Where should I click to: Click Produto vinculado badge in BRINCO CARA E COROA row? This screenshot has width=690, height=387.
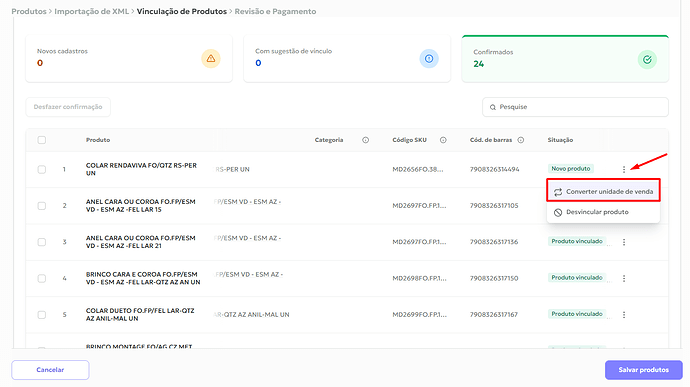pyautogui.click(x=577, y=278)
